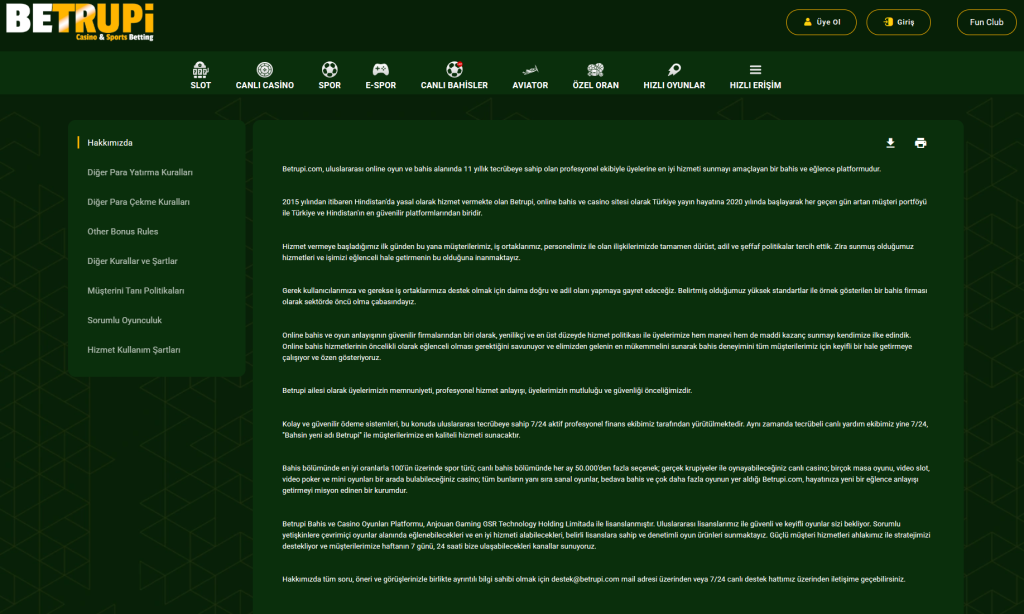Click the Canlı Casino chip icon
This screenshot has width=1024, height=614.
(x=264, y=69)
